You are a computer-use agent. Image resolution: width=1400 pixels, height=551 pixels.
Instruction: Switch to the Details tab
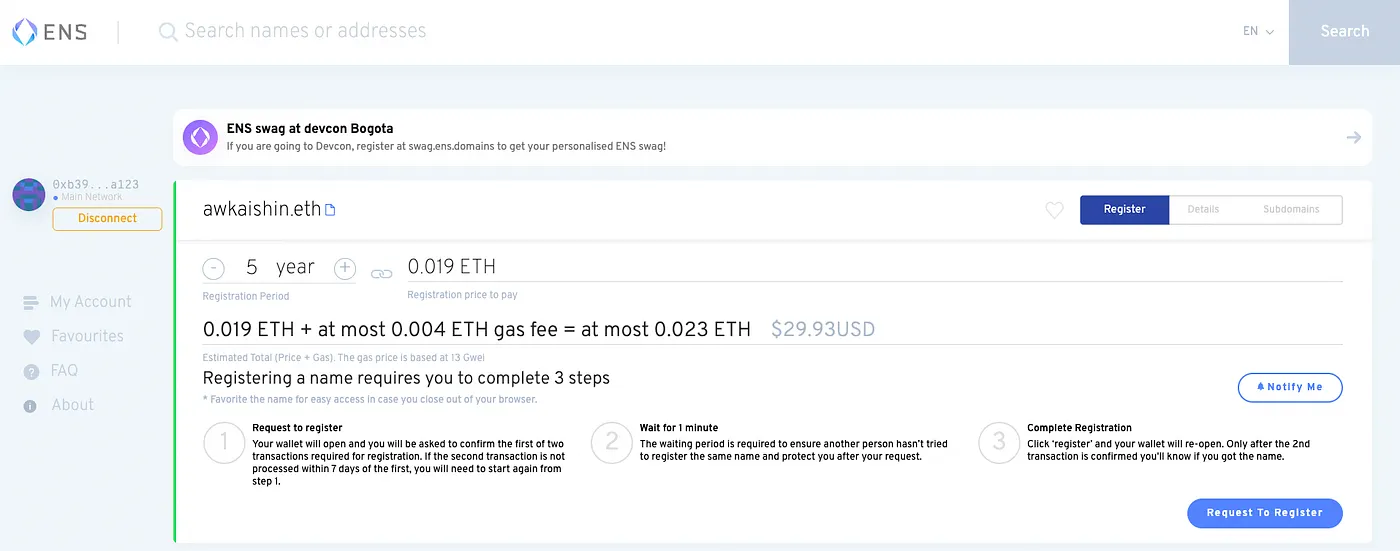pos(1203,209)
